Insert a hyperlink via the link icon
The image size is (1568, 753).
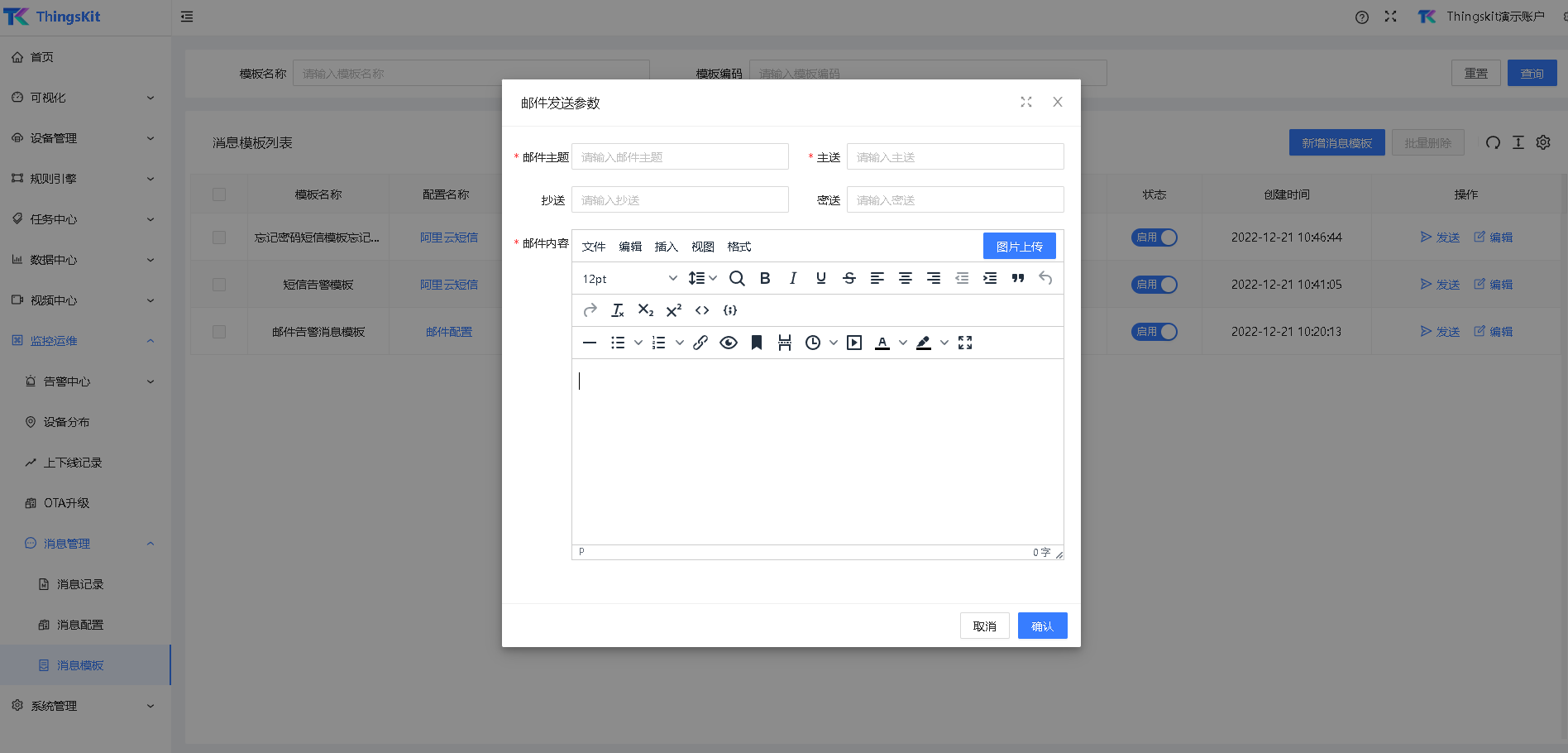click(700, 343)
